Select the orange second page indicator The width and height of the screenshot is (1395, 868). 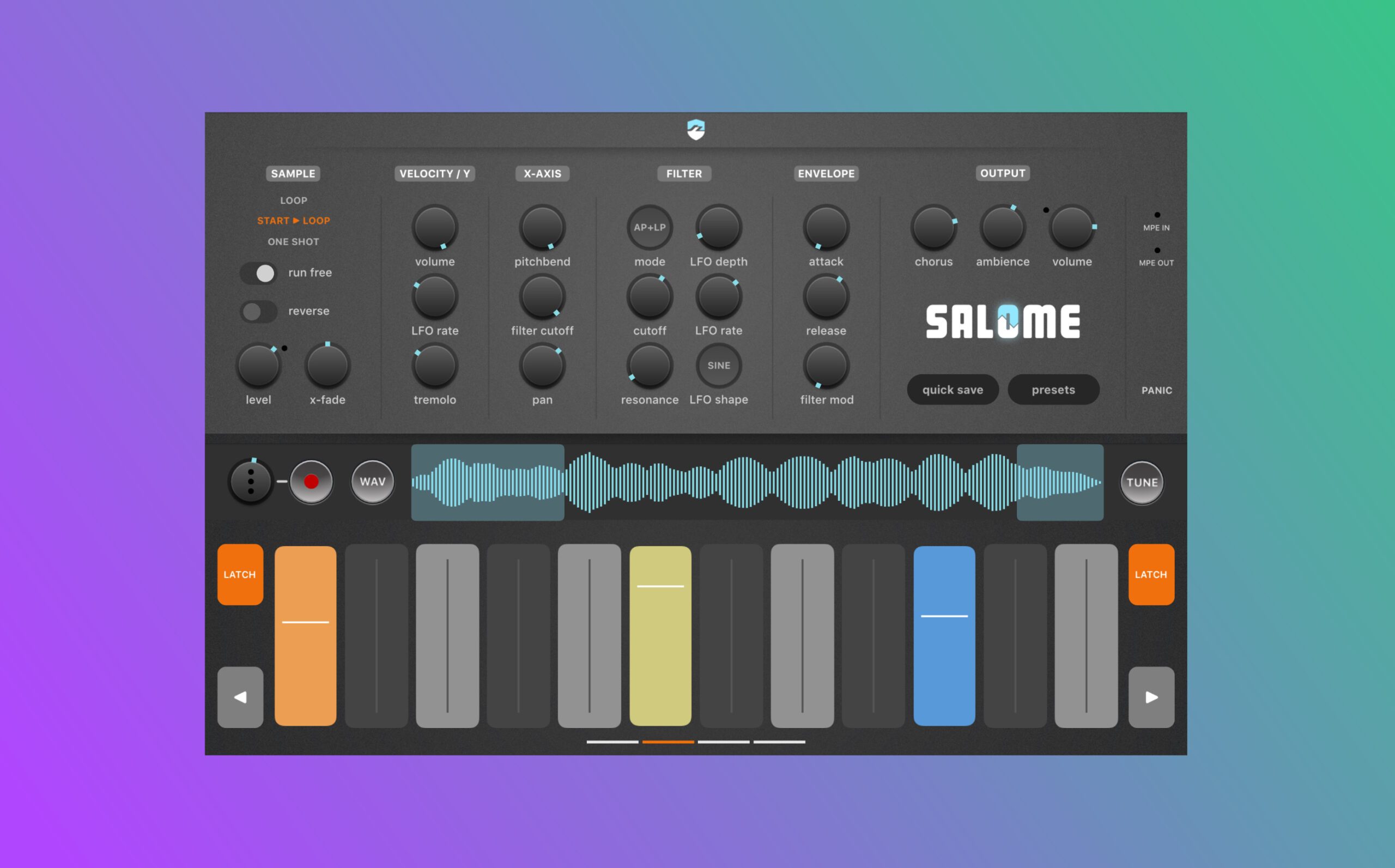click(x=668, y=742)
